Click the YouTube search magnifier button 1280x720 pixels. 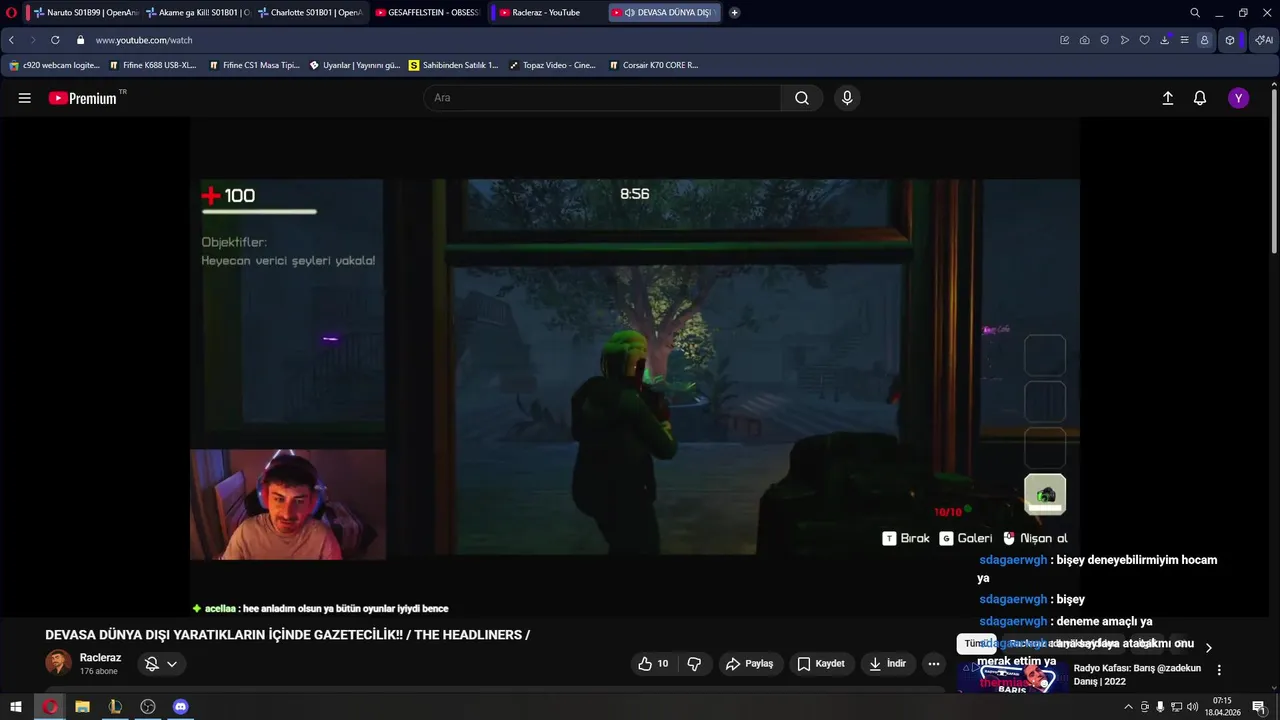pyautogui.click(x=802, y=98)
